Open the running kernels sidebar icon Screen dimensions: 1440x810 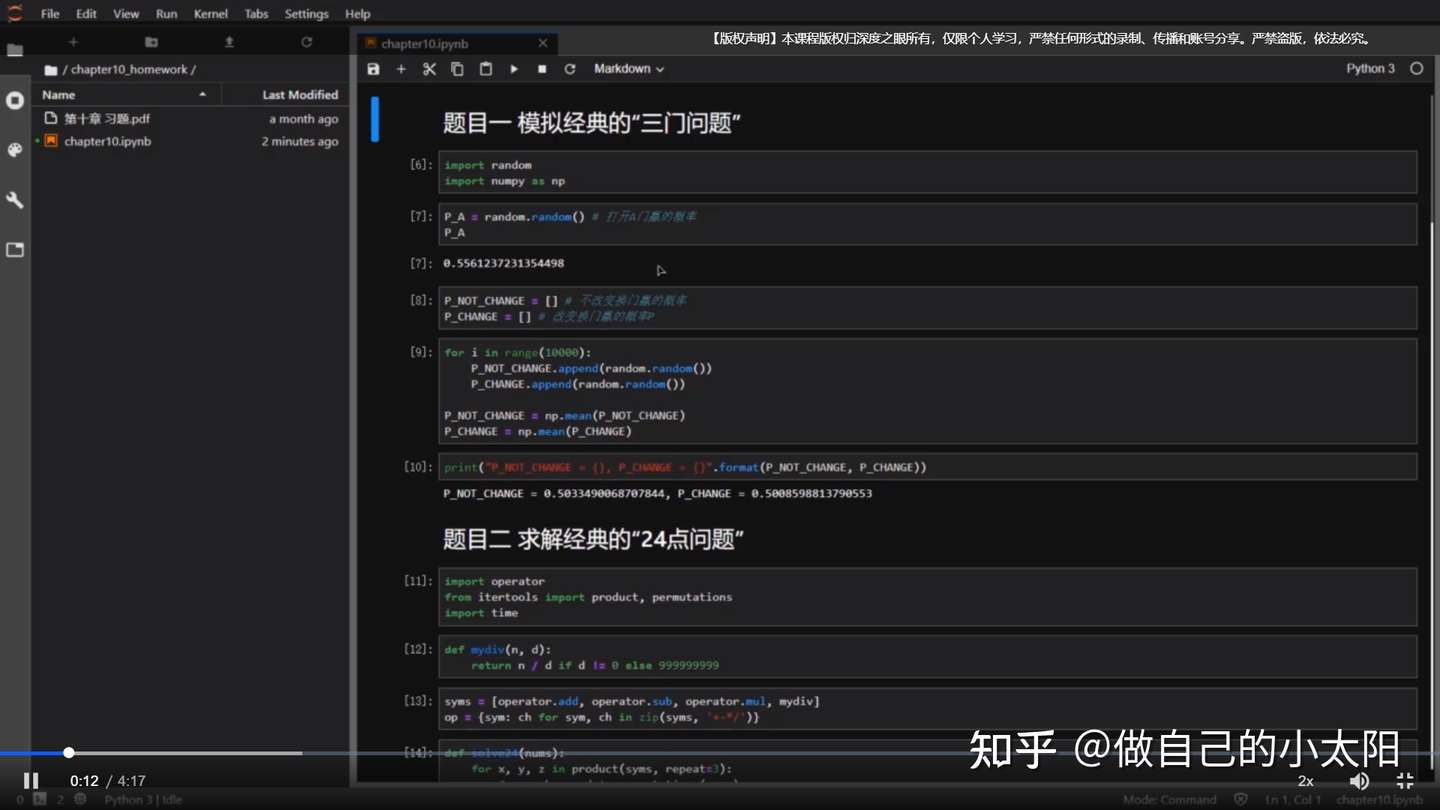(x=15, y=100)
